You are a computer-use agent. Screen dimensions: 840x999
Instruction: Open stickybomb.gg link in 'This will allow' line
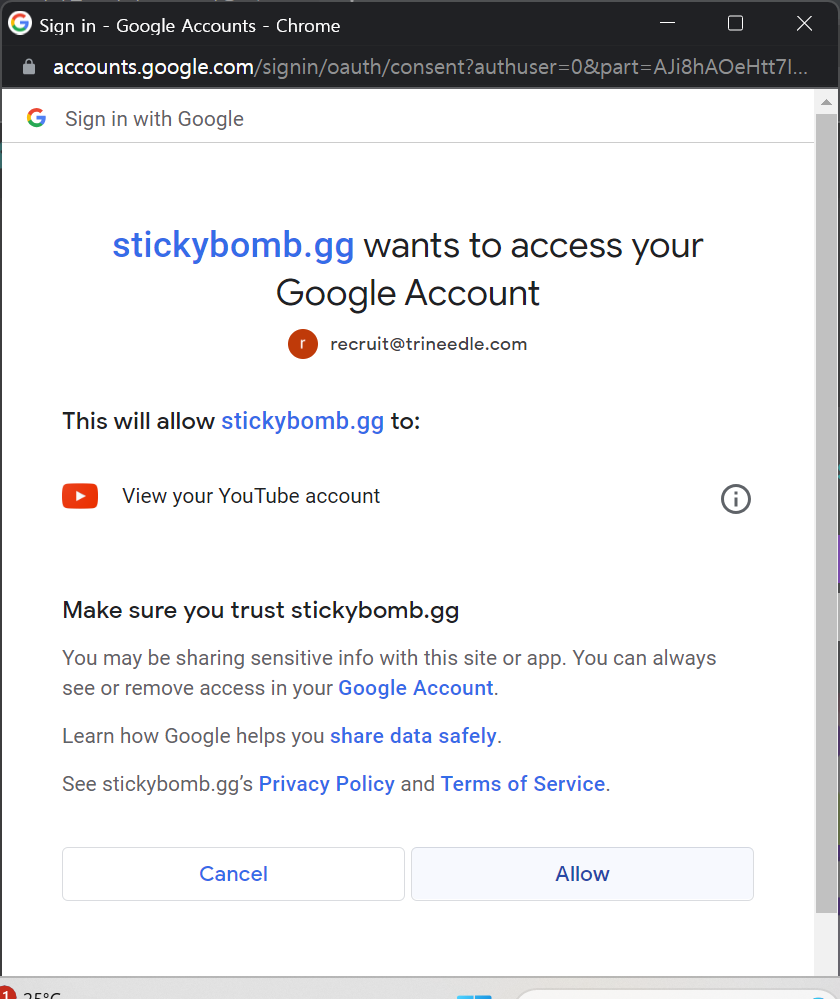pyautogui.click(x=302, y=421)
